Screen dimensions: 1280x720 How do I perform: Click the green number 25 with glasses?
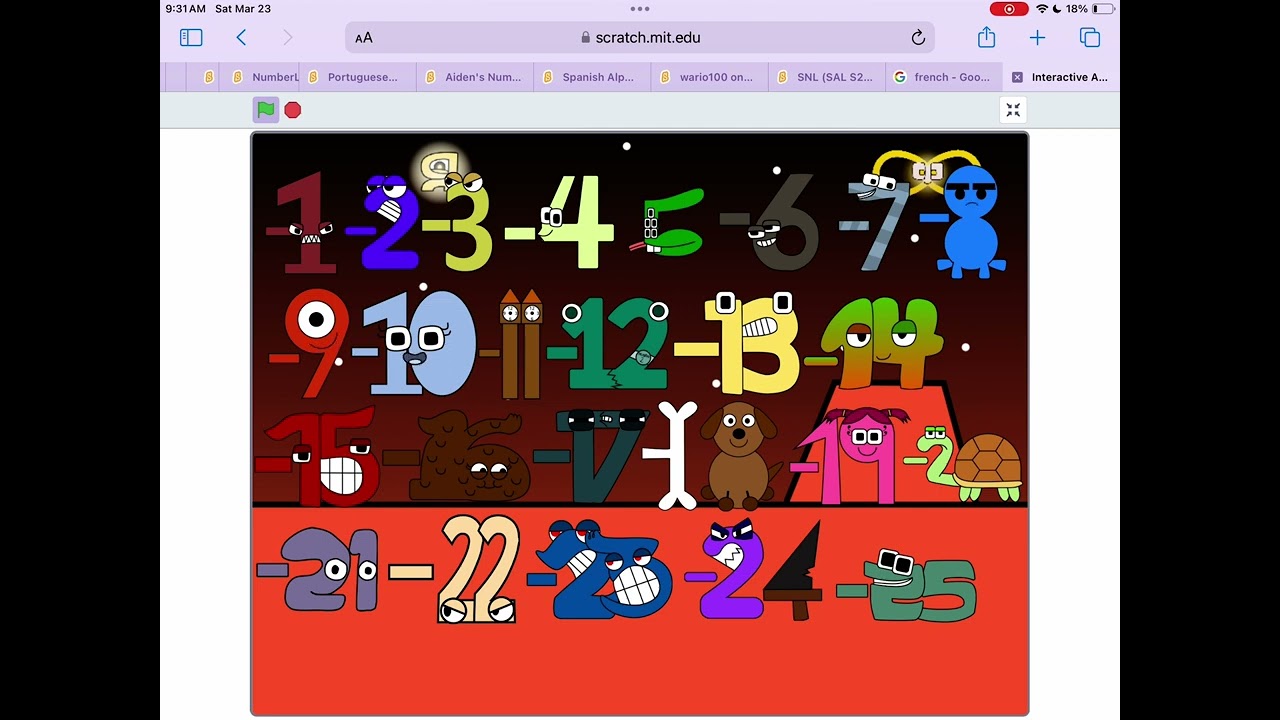908,585
